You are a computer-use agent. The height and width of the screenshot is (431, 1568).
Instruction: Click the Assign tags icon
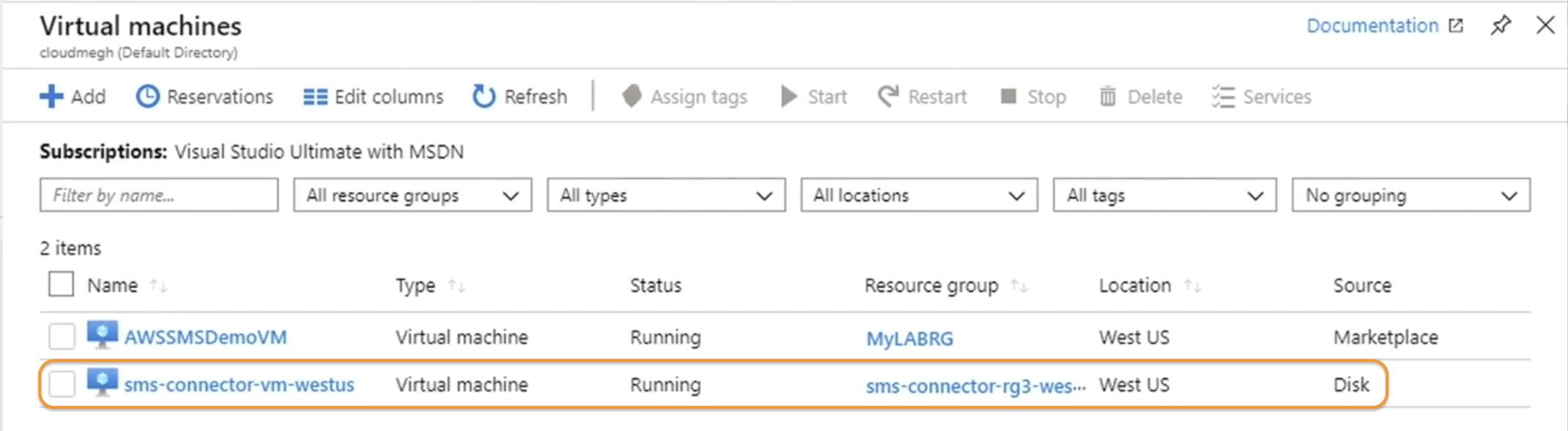click(632, 96)
